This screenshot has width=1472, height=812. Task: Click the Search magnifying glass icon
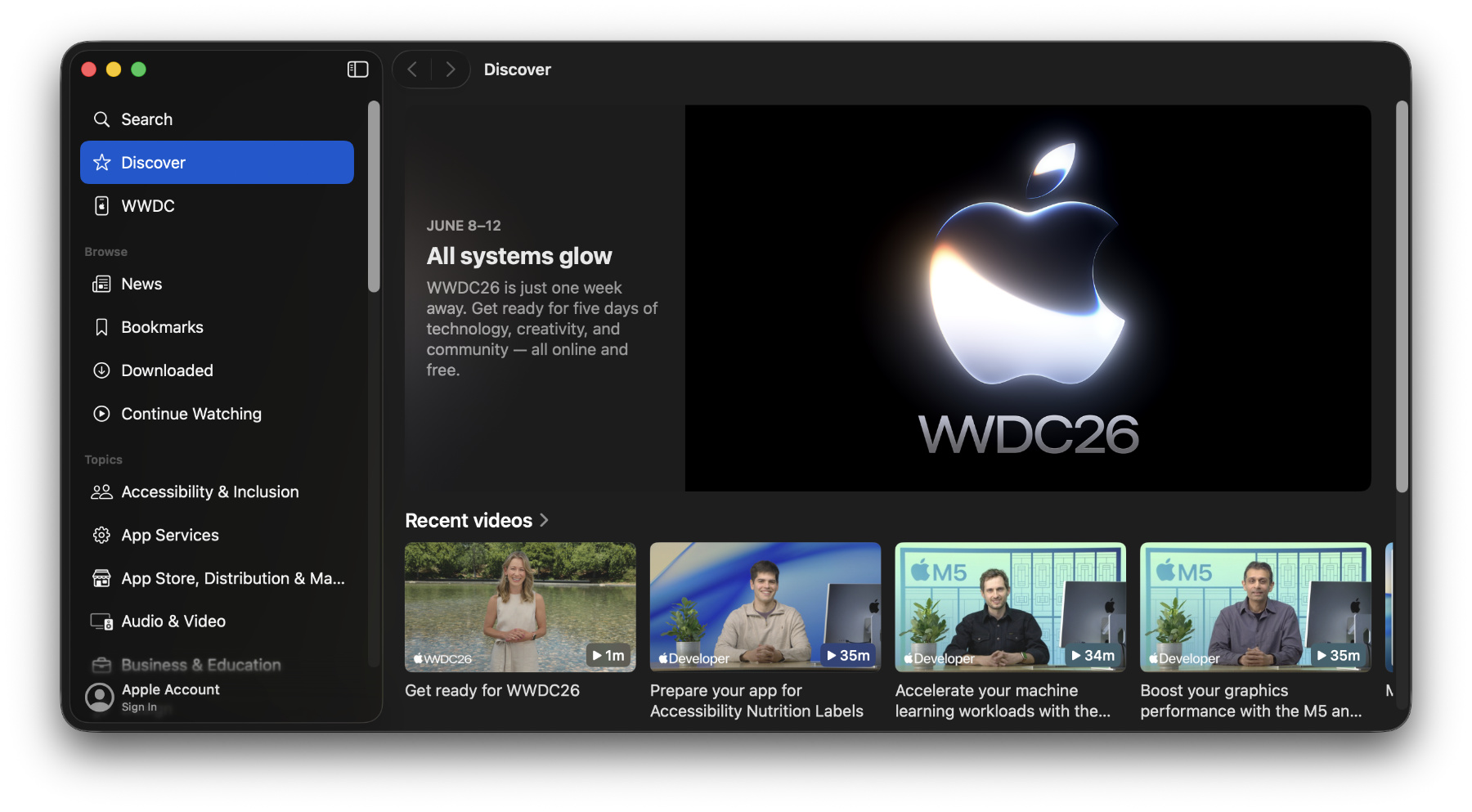pos(101,119)
